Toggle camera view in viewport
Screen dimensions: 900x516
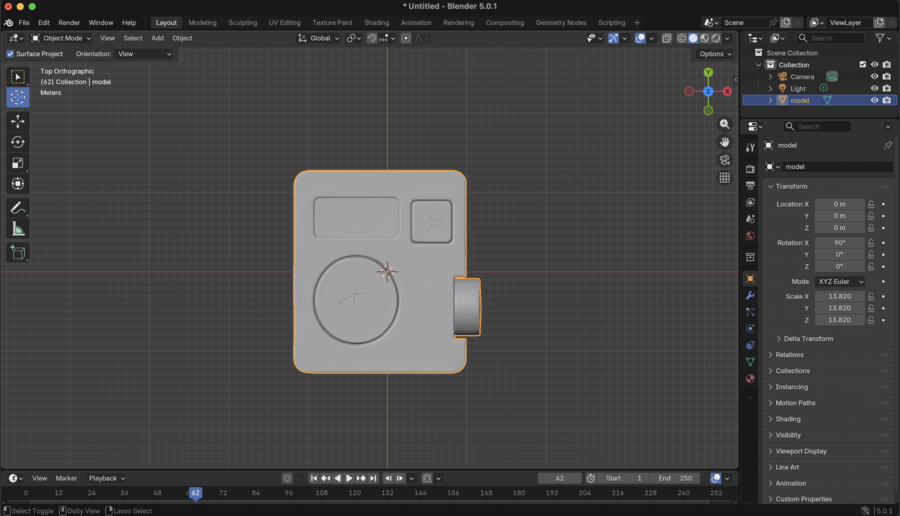[x=725, y=160]
